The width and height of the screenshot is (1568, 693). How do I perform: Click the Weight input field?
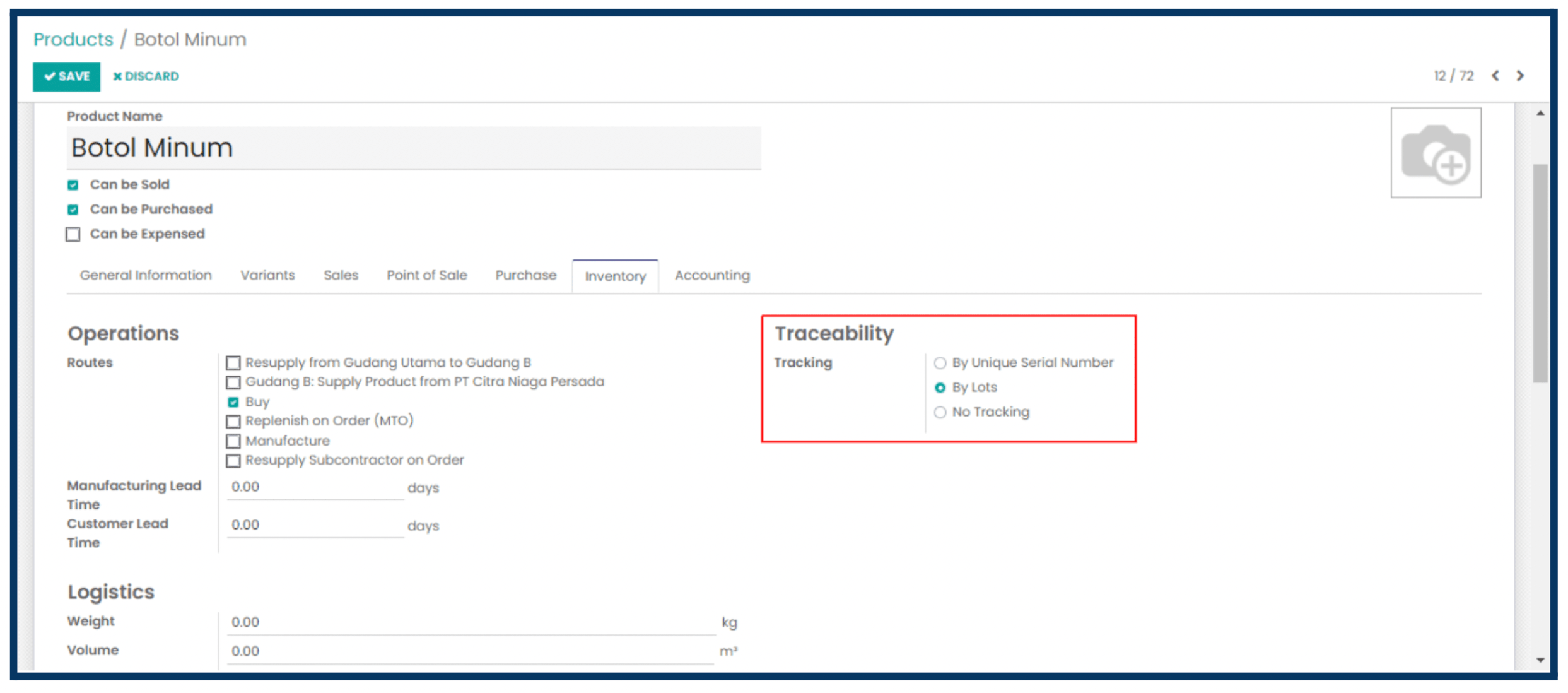[x=470, y=622]
